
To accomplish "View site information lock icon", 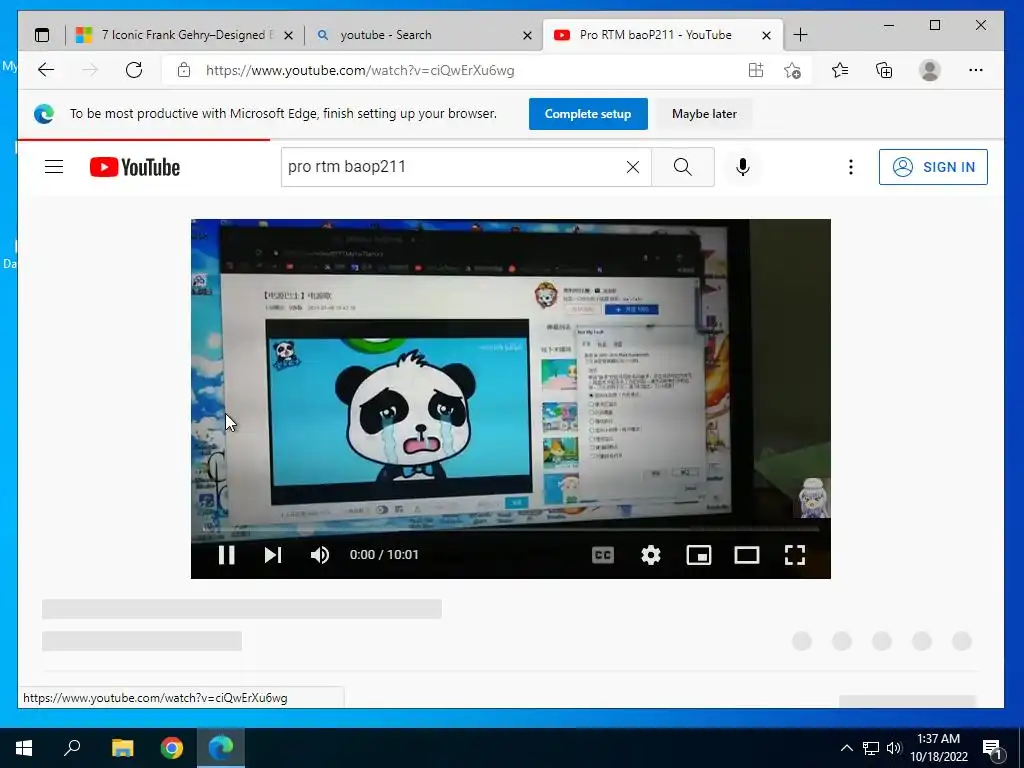I will (184, 70).
